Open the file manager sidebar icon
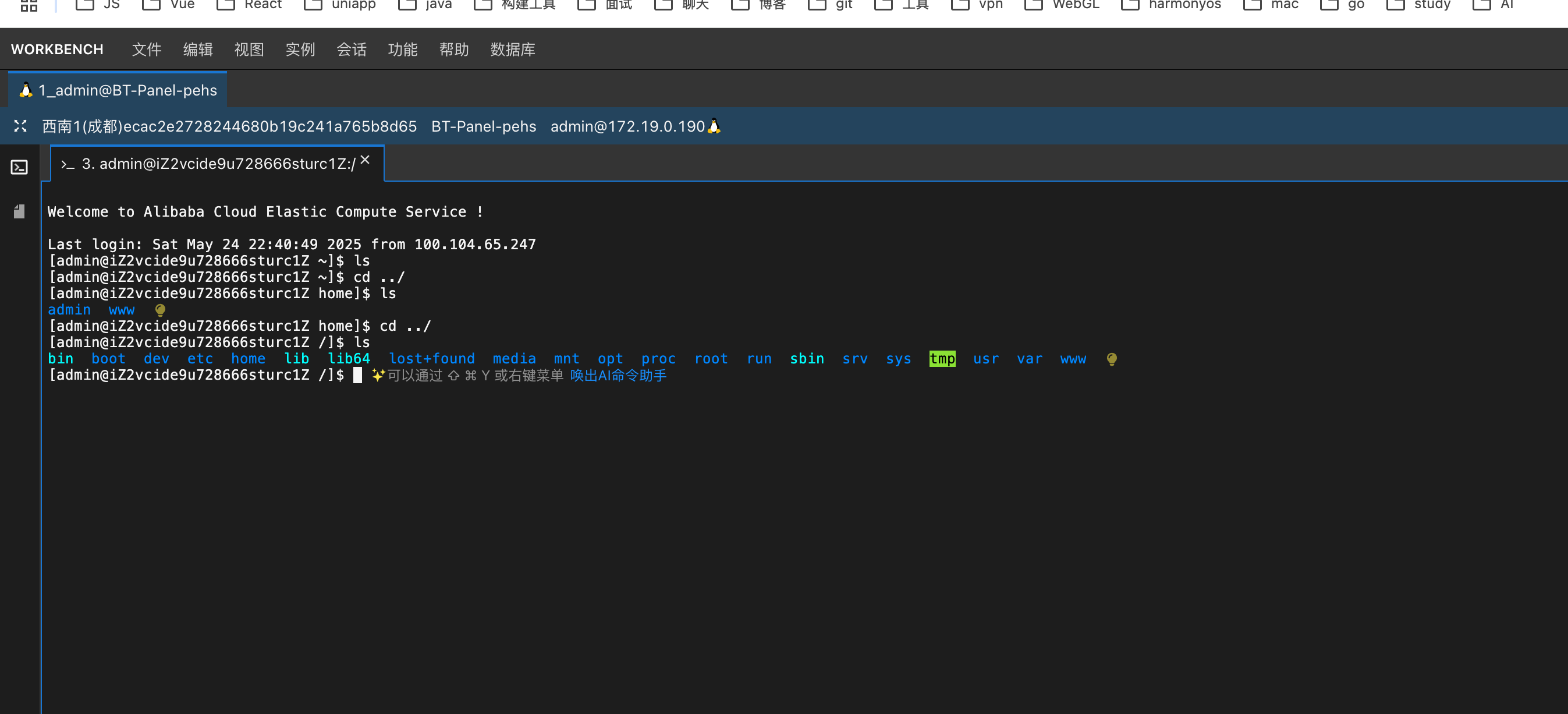Screen dimensions: 1568x714 tap(19, 211)
